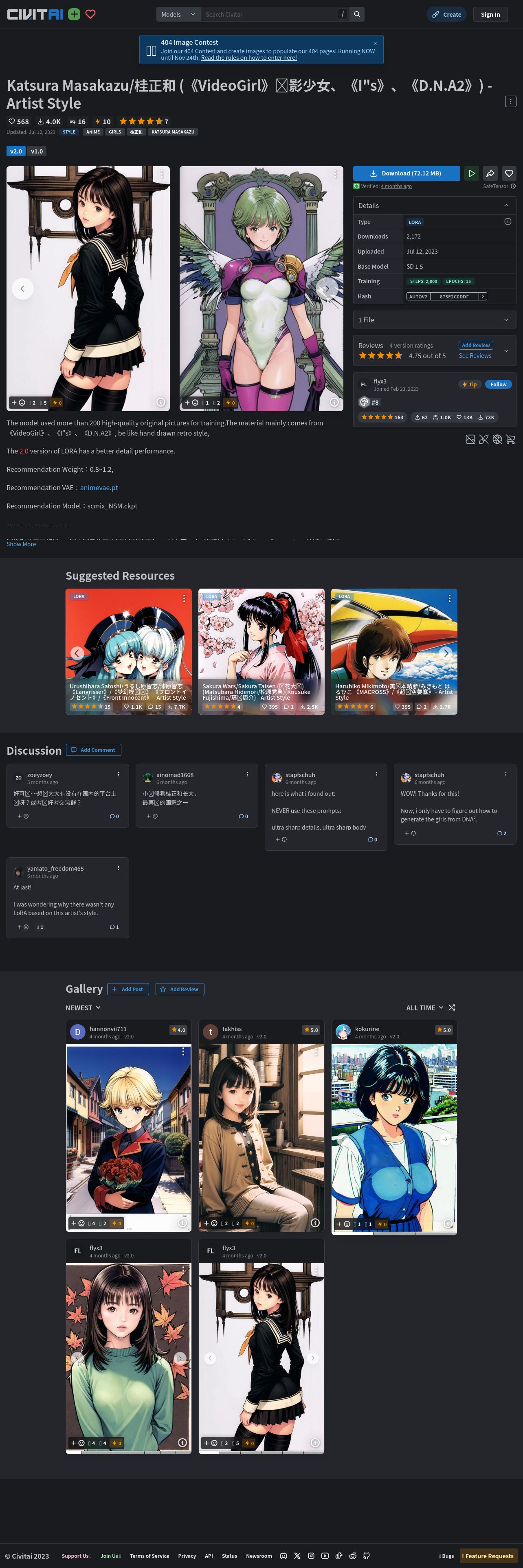Screen dimensions: 523x1568
Task: Click the STYLE tag
Action: pos(69,131)
